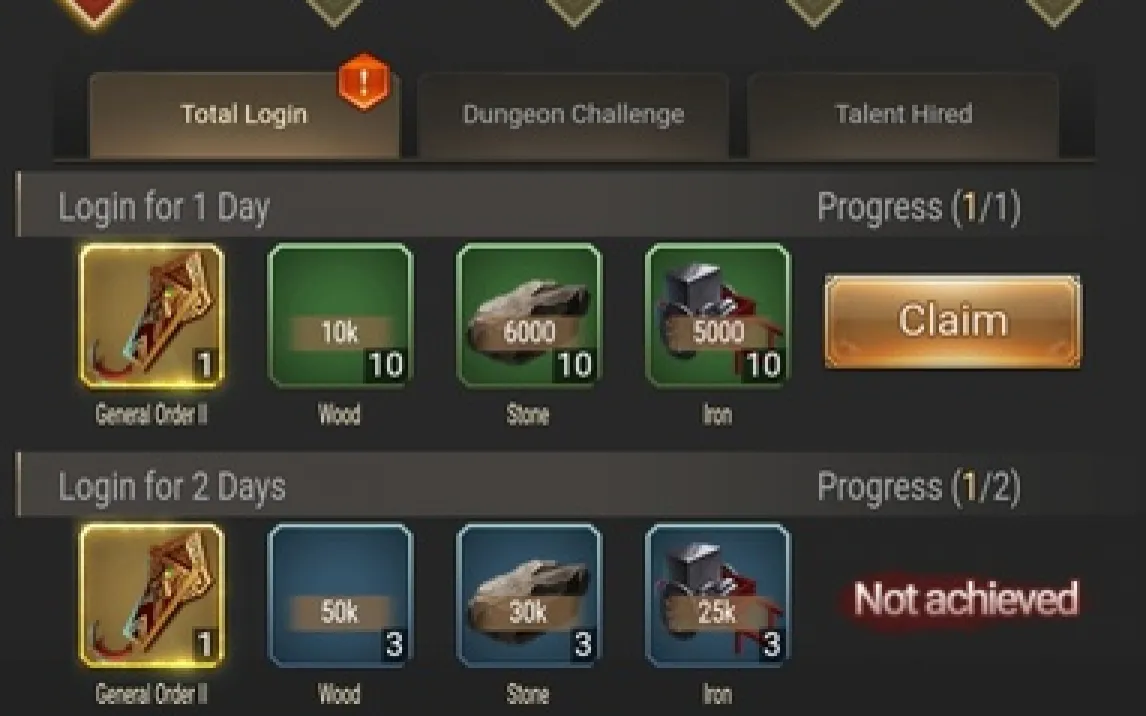Switch to the Dungeon Challenge tab
This screenshot has height=716, width=1146.
click(x=573, y=115)
